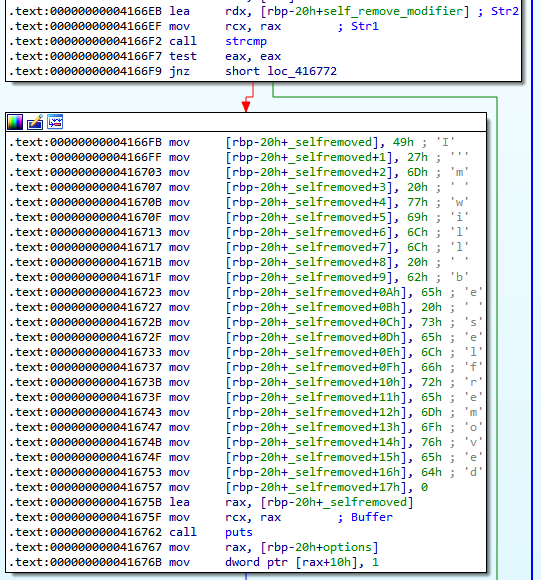541x580 pixels.
Task: Select the self_remove_modifier operand in lea
Action: point(393,11)
